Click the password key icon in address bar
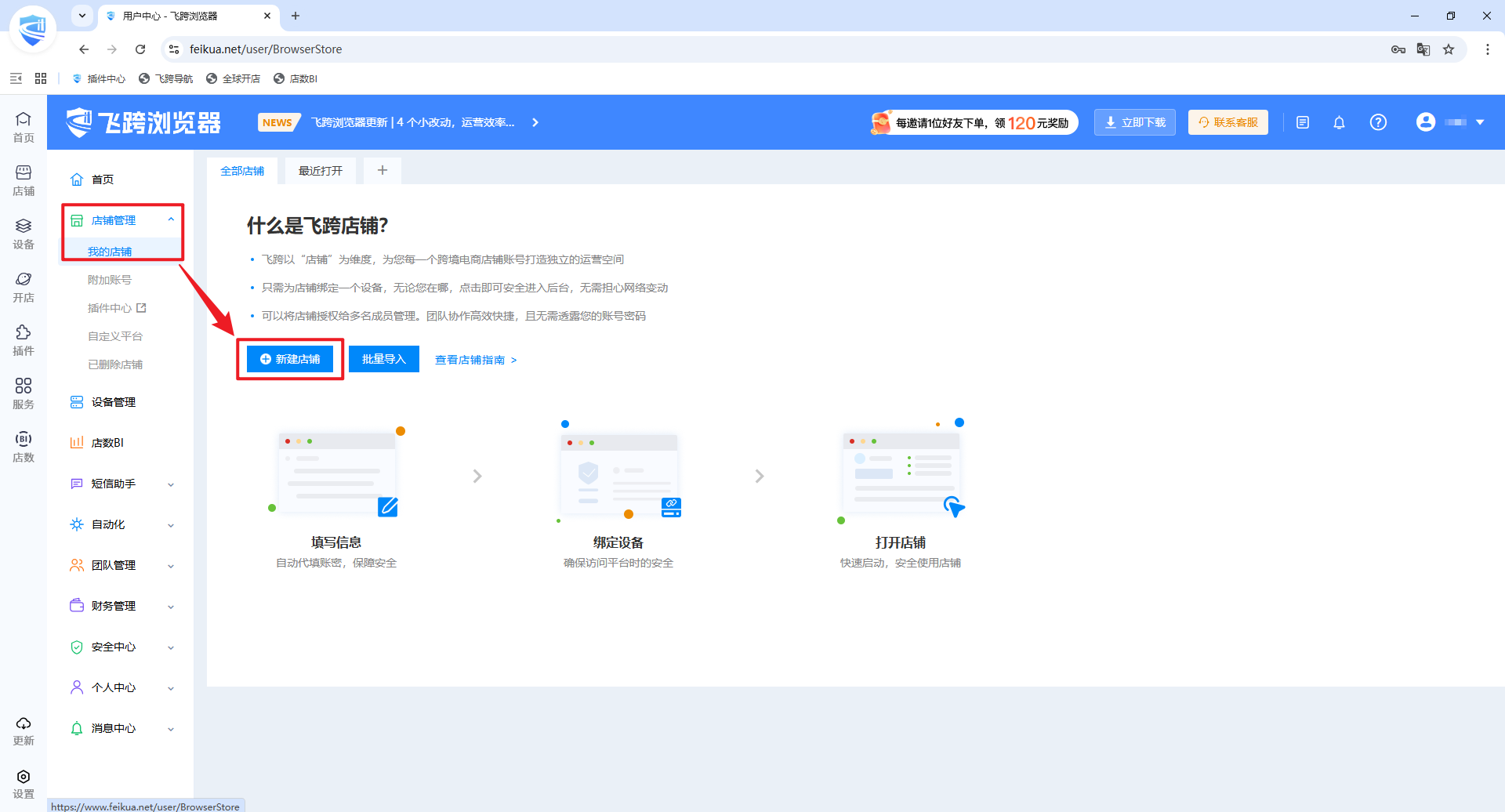Viewport: 1505px width, 812px height. (x=1398, y=49)
